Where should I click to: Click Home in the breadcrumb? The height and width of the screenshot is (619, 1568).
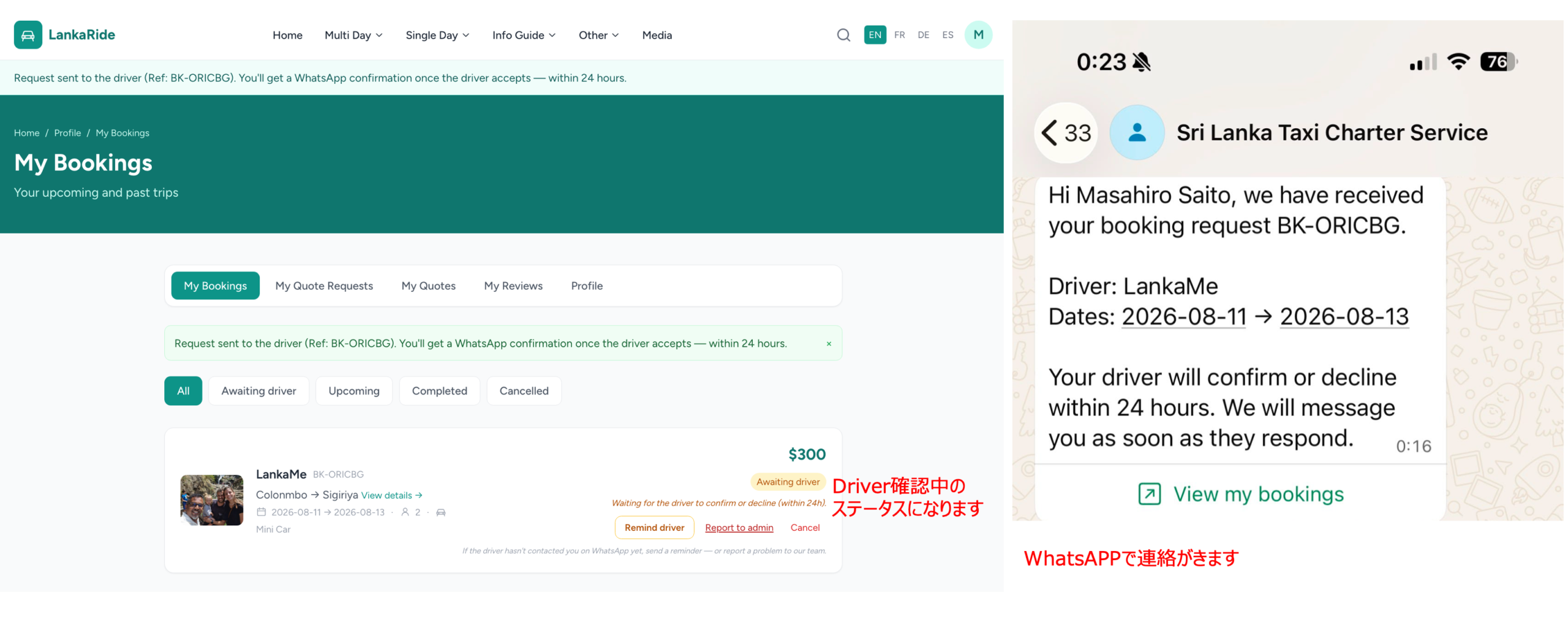(x=27, y=133)
